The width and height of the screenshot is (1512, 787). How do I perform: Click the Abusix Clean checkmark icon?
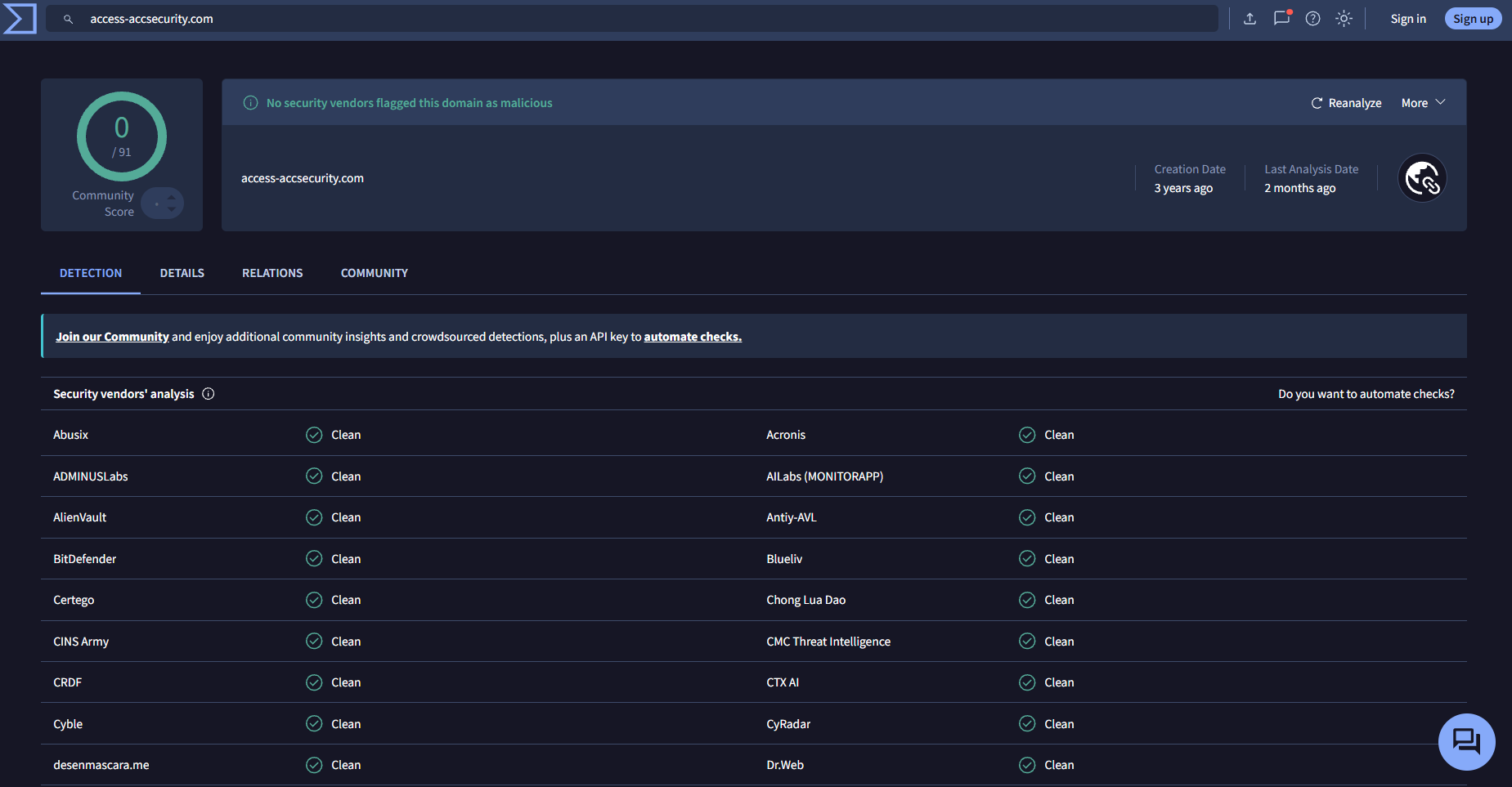[314, 435]
